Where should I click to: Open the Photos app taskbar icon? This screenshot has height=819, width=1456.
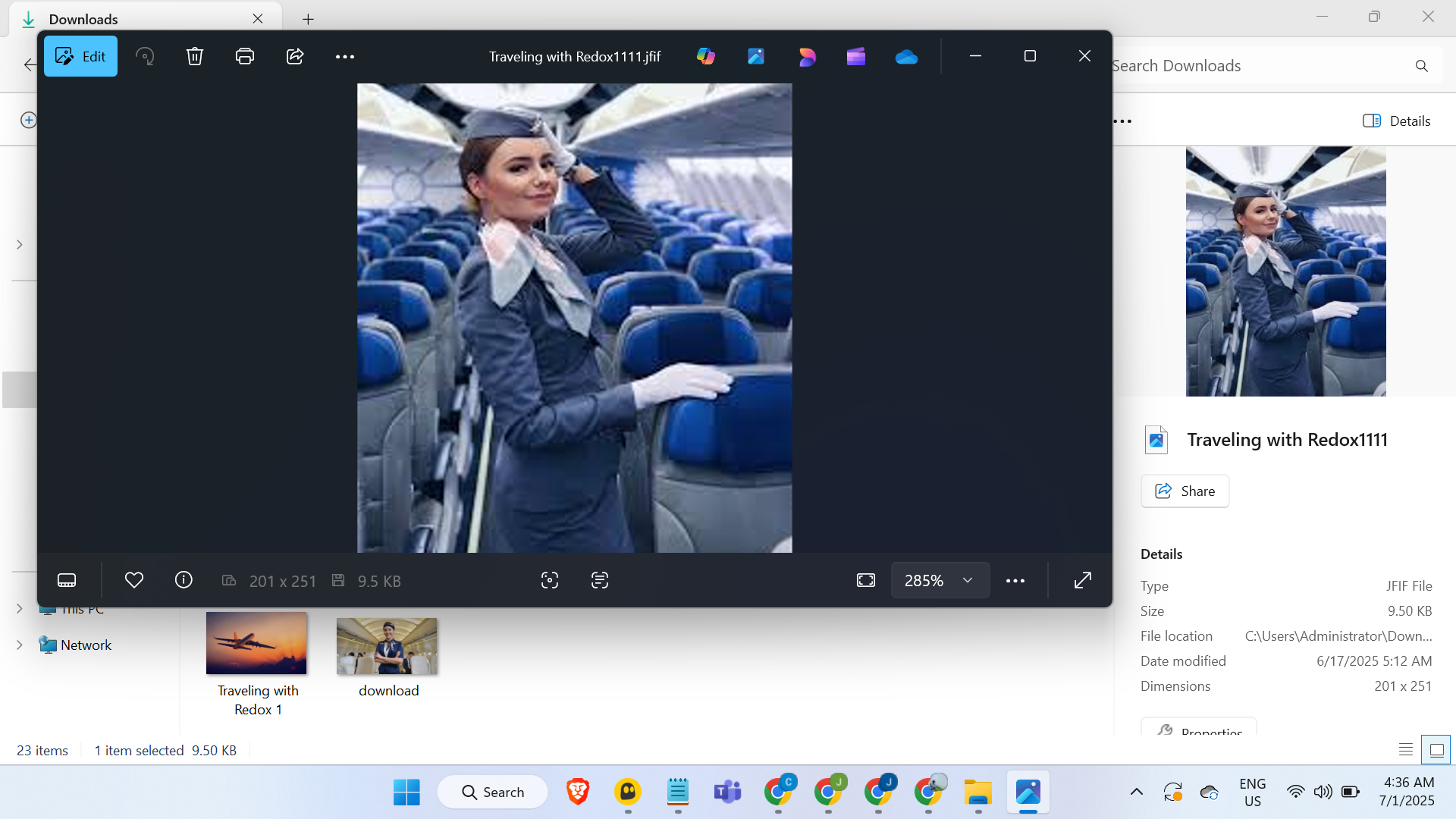pyautogui.click(x=1028, y=792)
